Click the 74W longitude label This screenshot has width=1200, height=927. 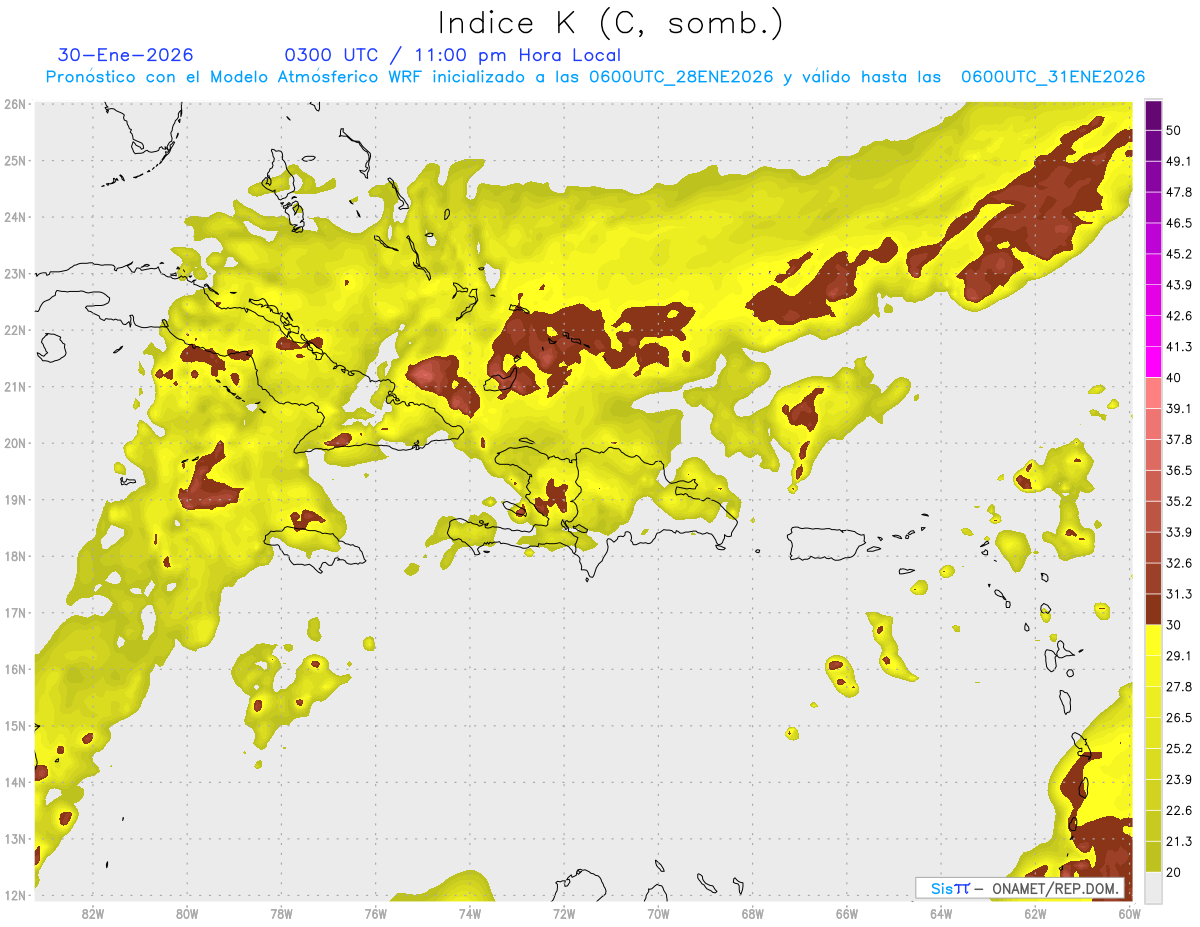point(470,913)
